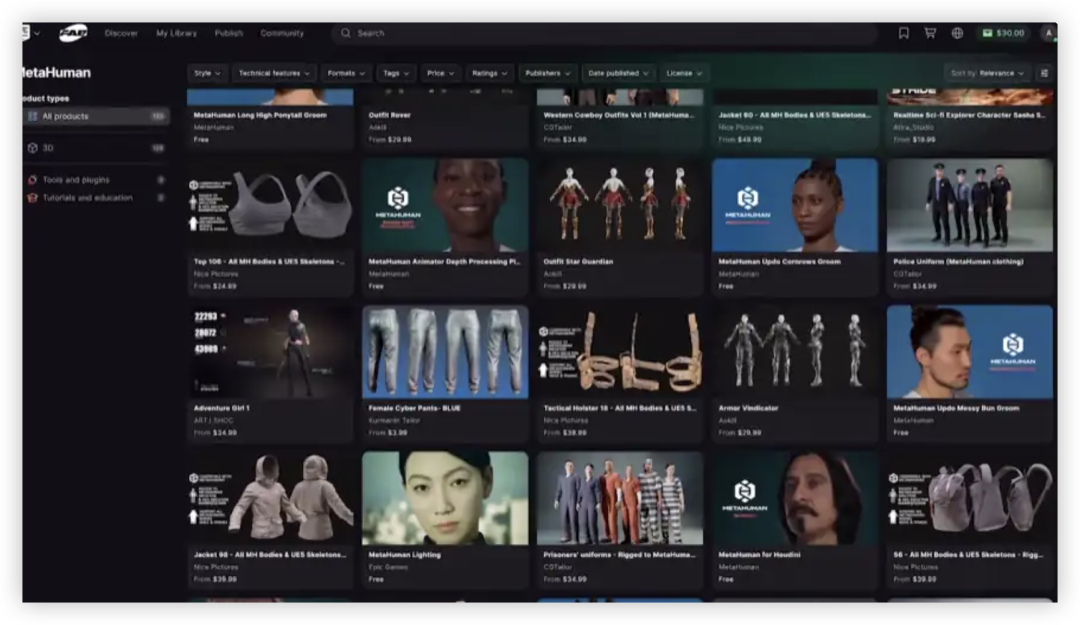1080x625 pixels.
Task: Open Female Cyber Pants BLUE thumbnail
Action: pos(445,352)
